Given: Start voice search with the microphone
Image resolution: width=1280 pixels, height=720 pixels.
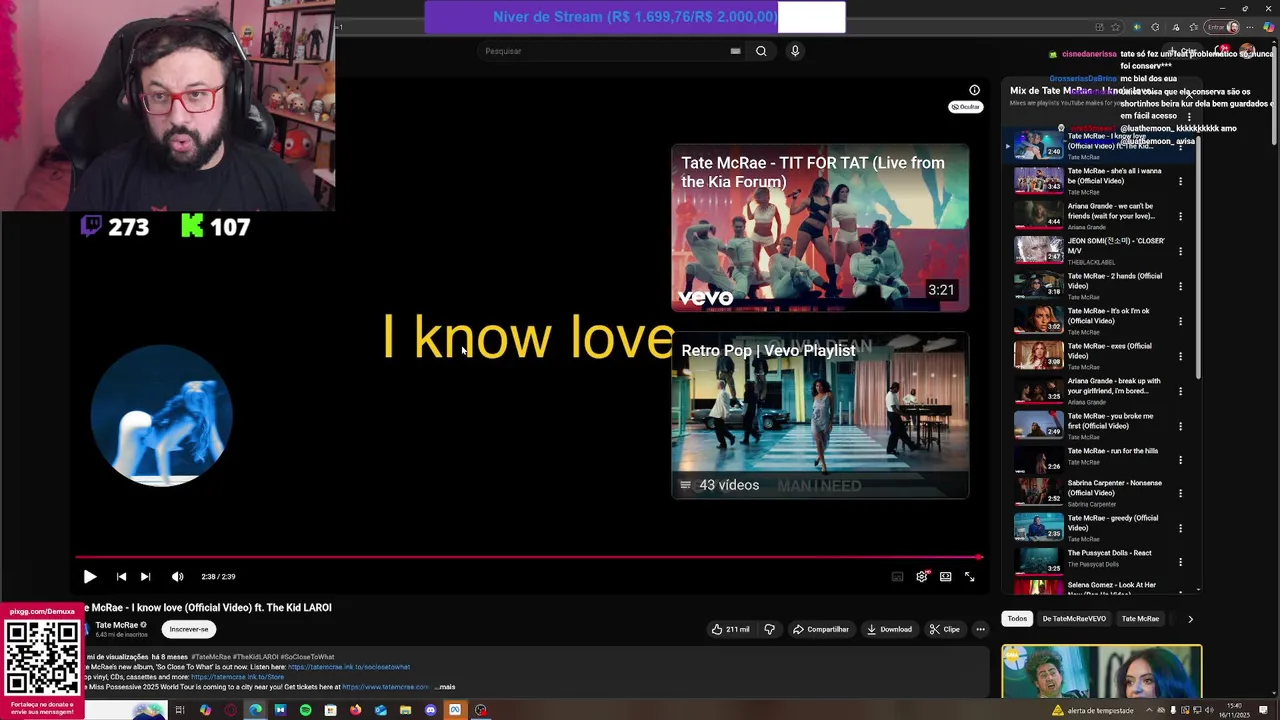Looking at the screenshot, I should 795,51.
